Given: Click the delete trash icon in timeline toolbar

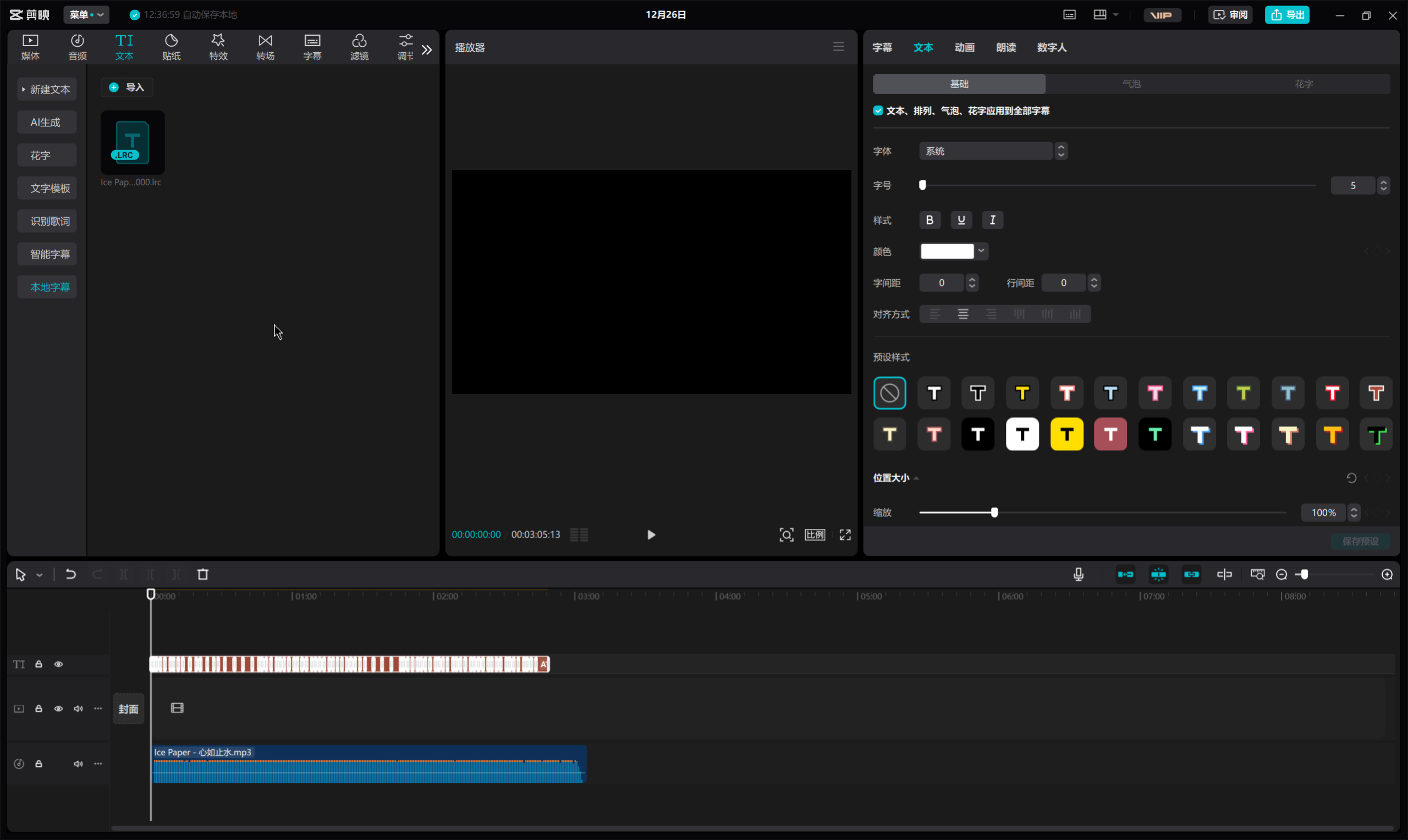Looking at the screenshot, I should coord(203,574).
